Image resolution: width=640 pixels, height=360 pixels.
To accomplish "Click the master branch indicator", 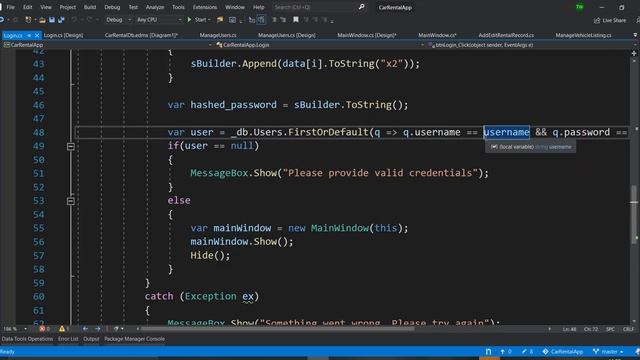I will tap(608, 351).
